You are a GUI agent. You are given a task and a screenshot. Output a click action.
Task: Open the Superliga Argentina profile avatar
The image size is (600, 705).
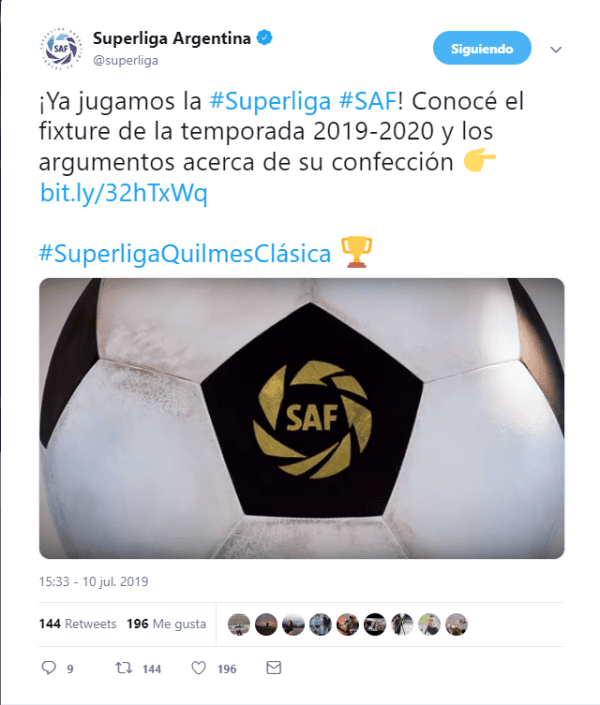click(x=61, y=49)
